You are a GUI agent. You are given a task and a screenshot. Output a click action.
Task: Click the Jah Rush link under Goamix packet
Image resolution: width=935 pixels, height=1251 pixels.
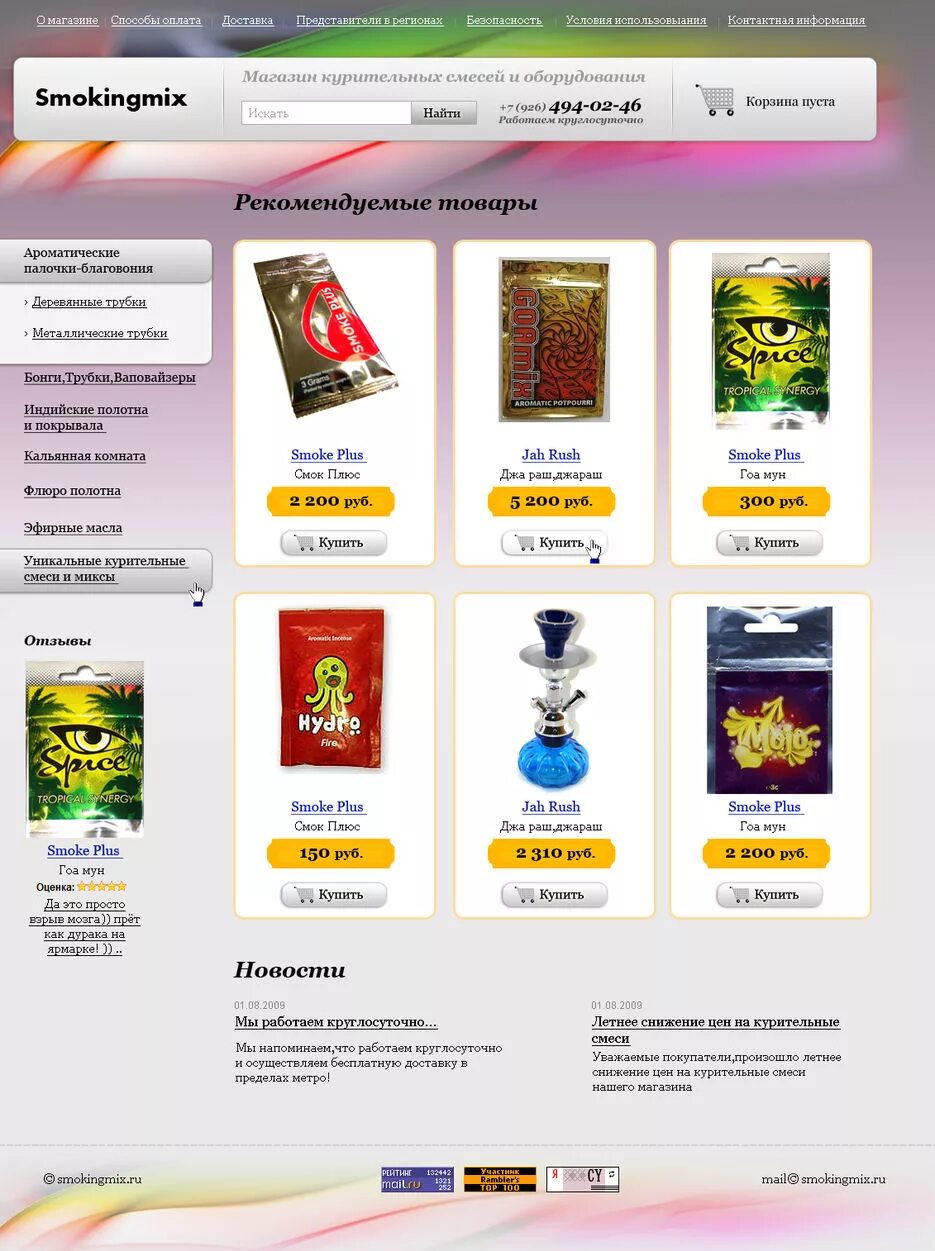(x=551, y=455)
